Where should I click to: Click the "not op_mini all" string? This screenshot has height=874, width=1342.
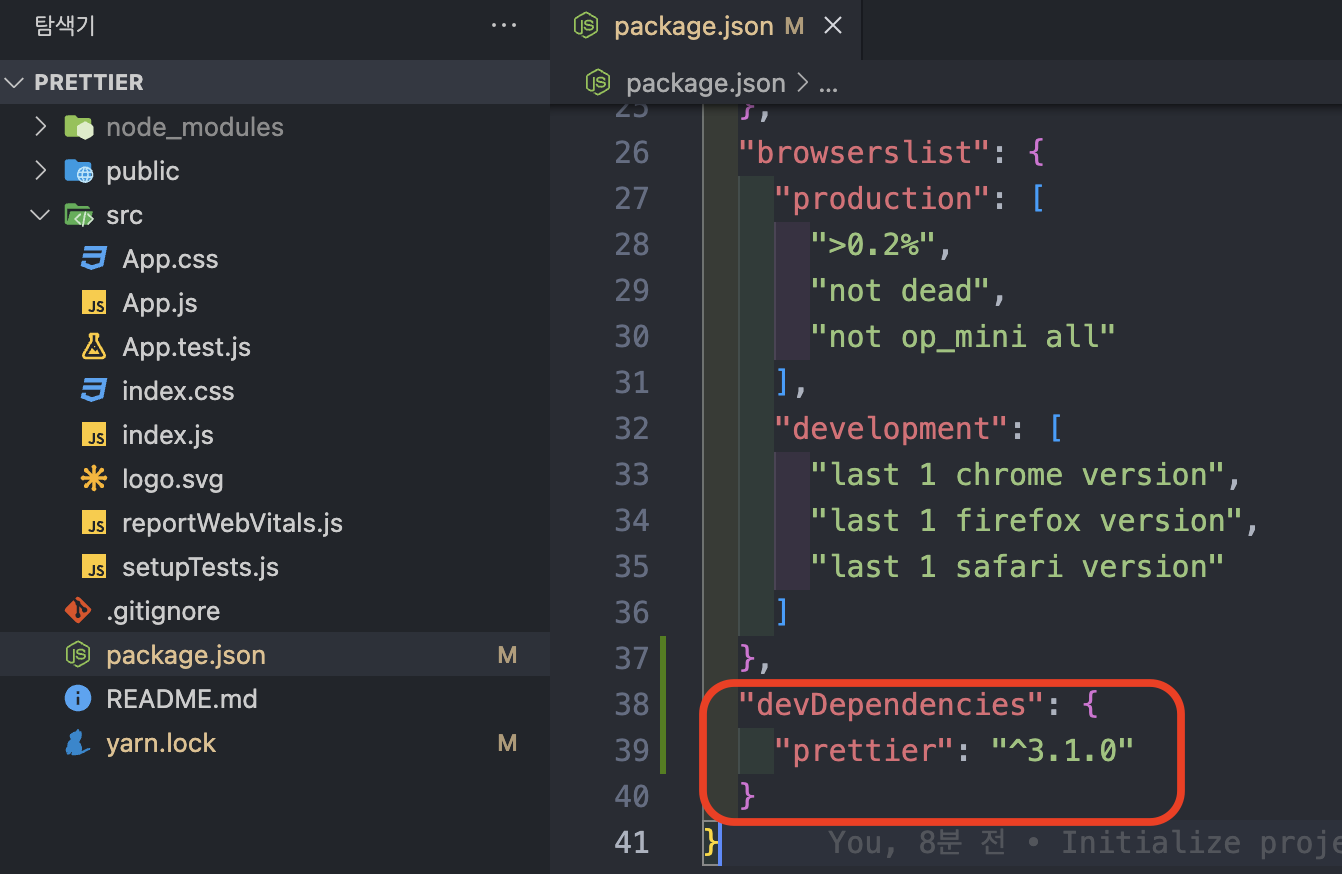(962, 336)
